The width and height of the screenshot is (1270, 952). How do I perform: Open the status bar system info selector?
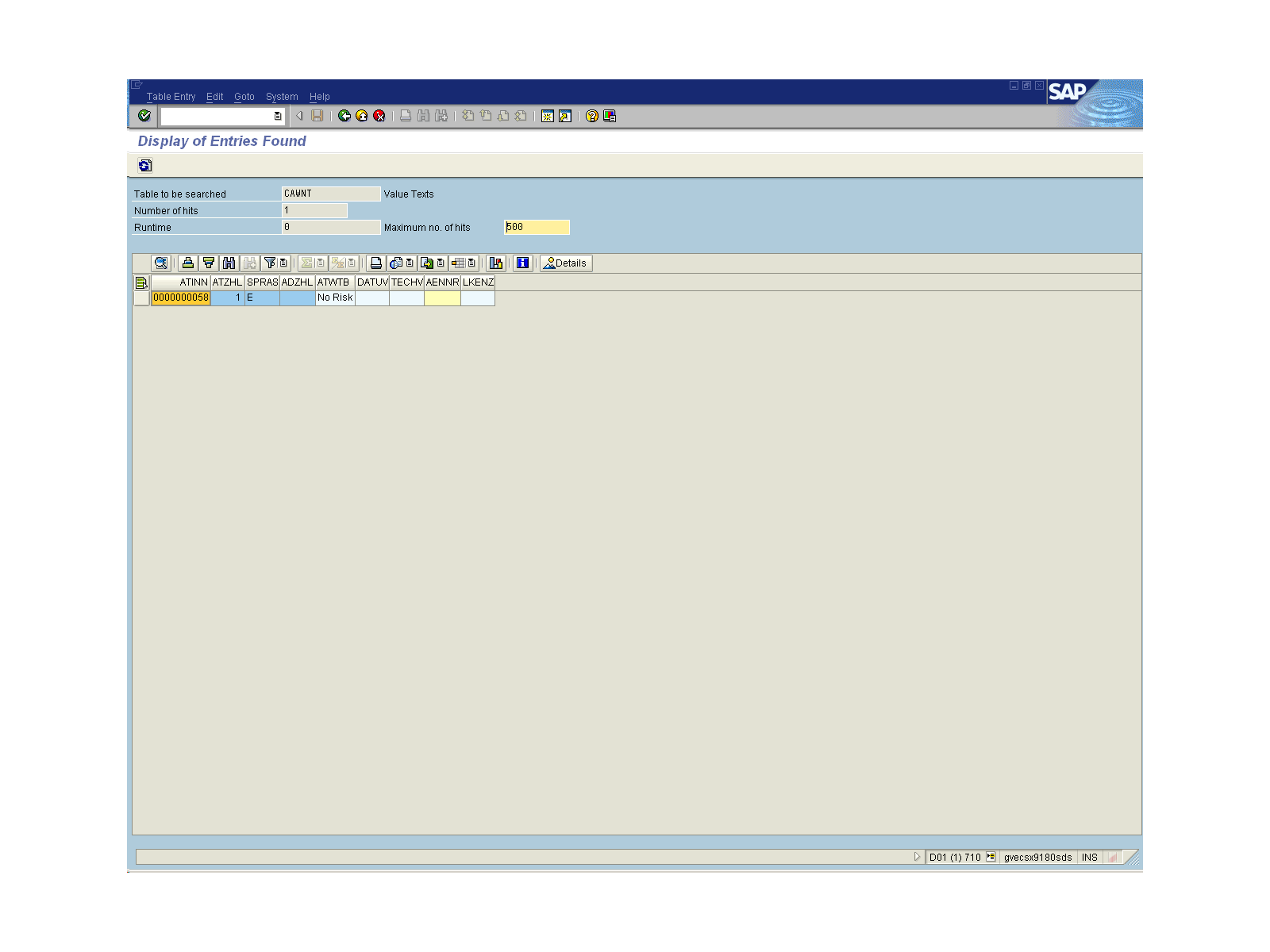click(x=991, y=857)
